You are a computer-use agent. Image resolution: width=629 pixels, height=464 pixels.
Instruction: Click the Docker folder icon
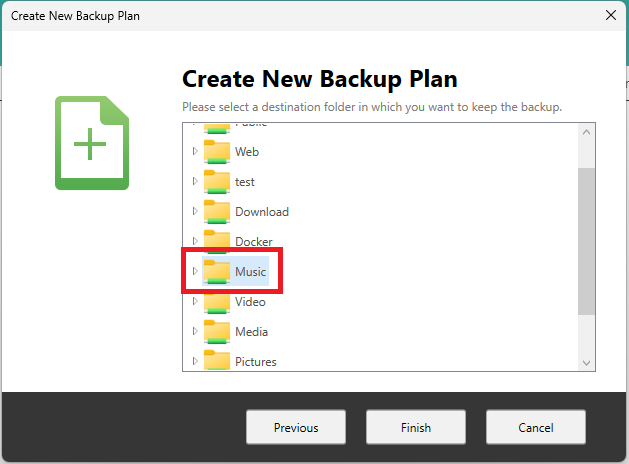point(217,241)
